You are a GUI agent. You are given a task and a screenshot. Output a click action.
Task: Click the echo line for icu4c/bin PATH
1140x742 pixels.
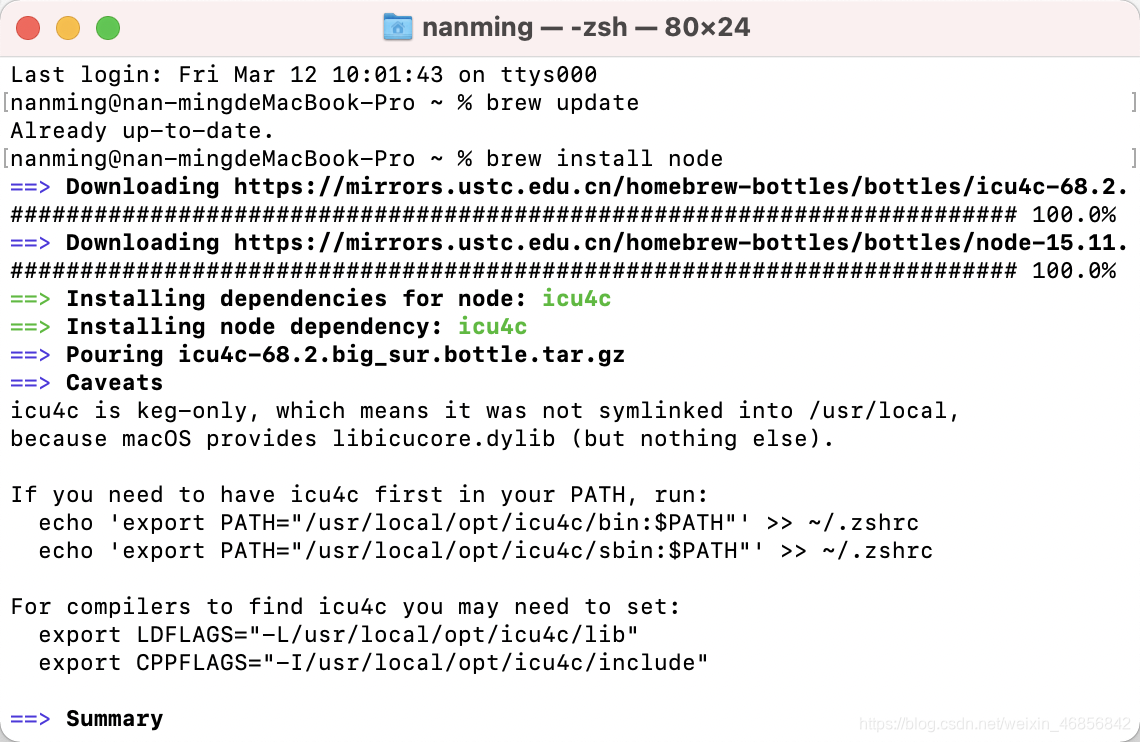click(478, 523)
